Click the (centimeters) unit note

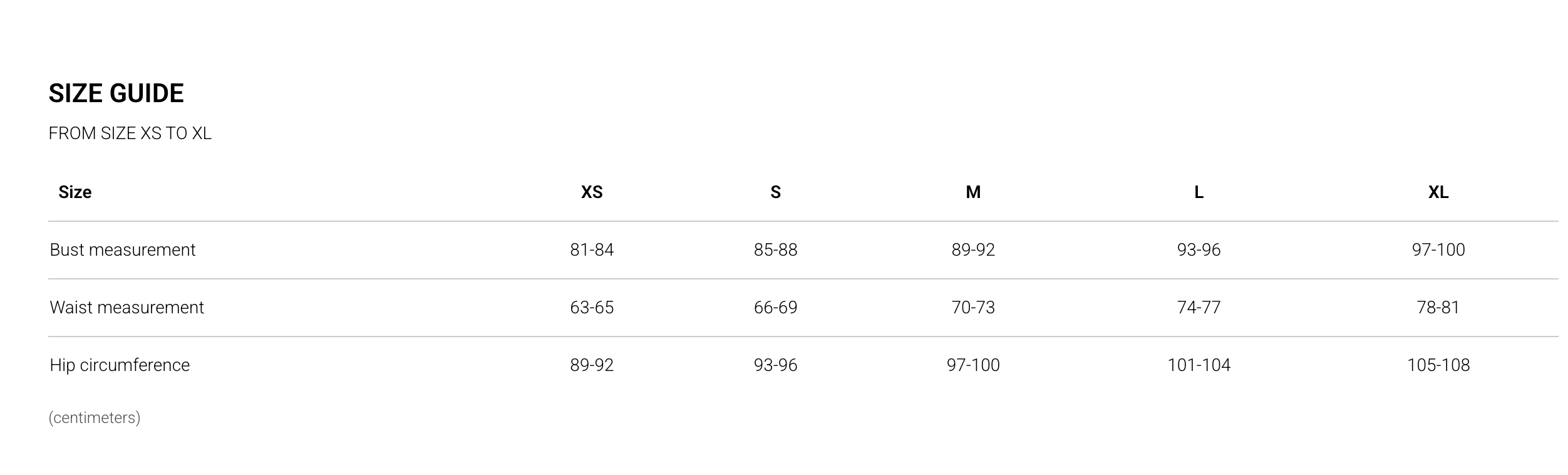coord(95,417)
